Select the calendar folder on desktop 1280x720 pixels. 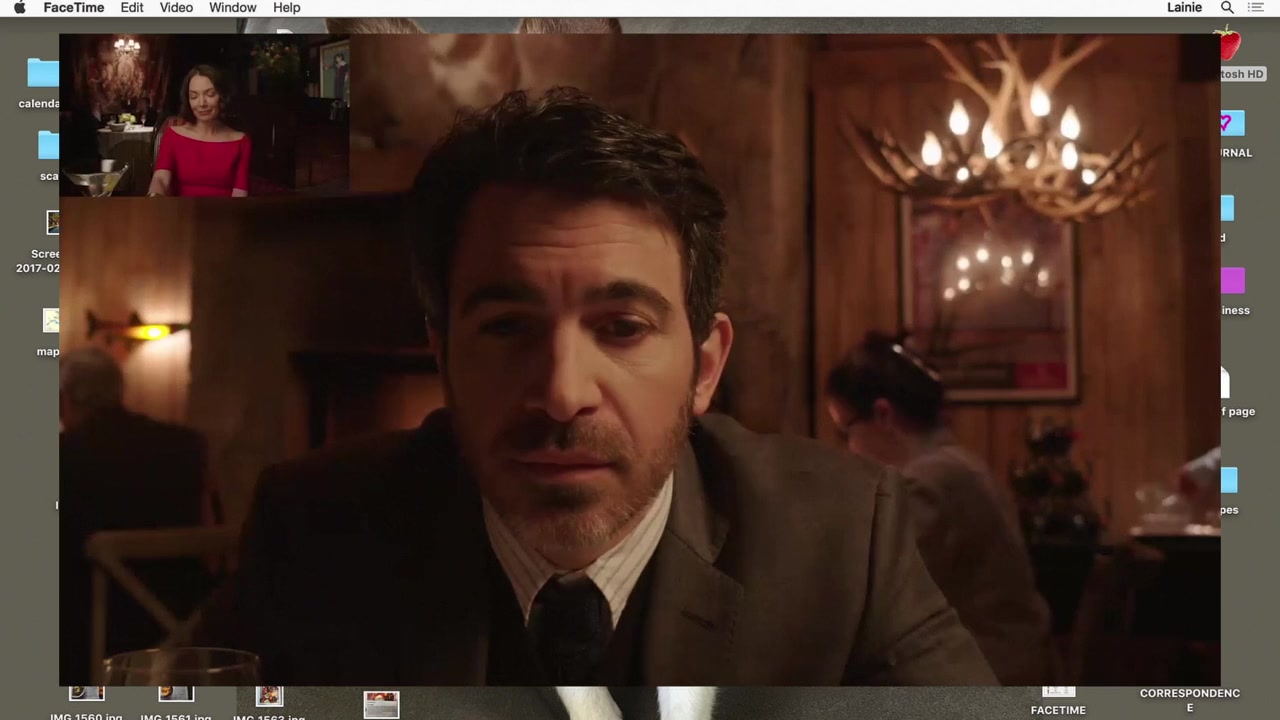[42, 73]
